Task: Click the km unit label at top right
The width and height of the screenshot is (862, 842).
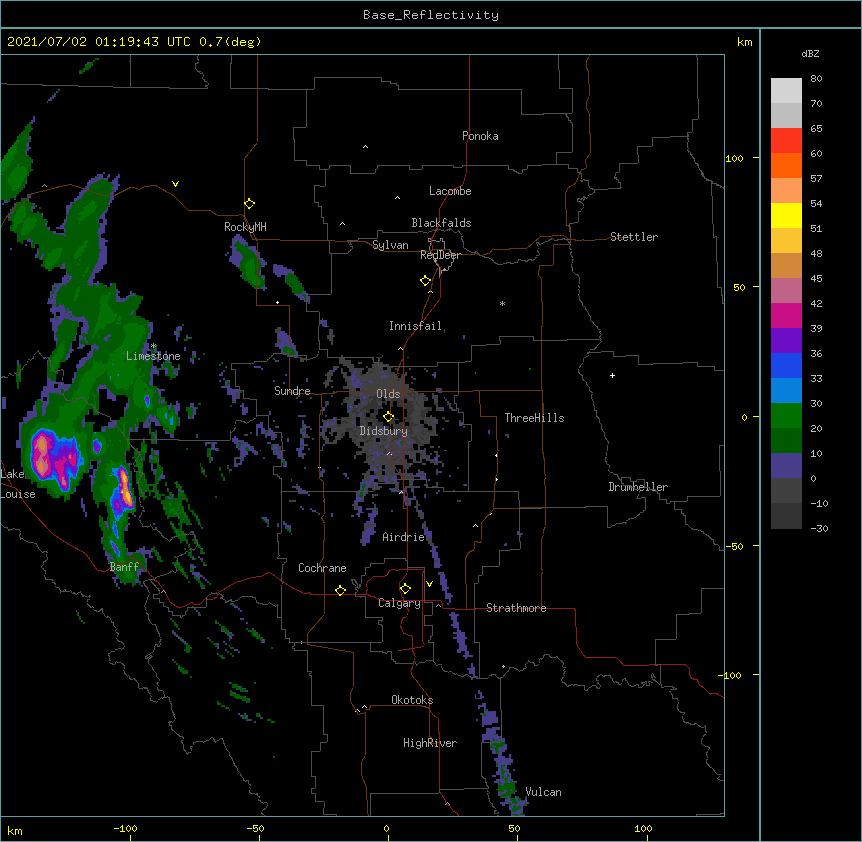Action: (744, 42)
